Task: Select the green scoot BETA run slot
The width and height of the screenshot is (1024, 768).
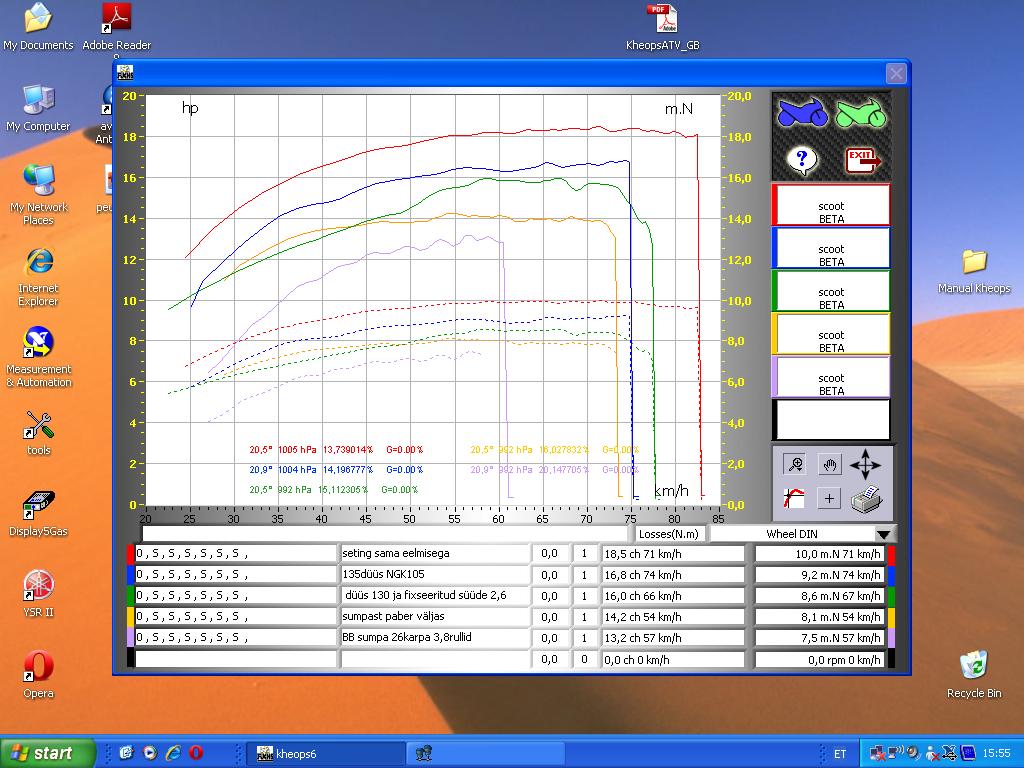Action: pos(831,291)
